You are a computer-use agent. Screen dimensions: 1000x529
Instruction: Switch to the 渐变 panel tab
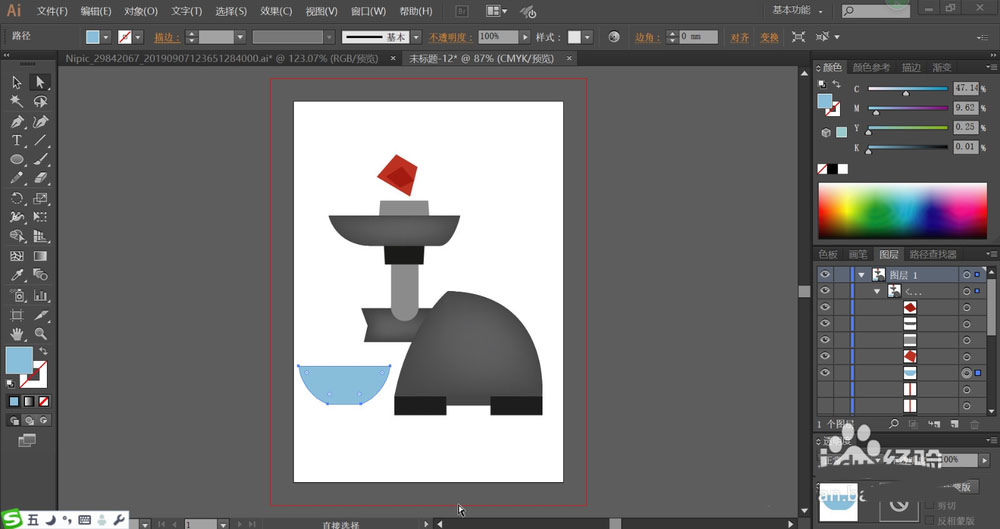(x=941, y=67)
